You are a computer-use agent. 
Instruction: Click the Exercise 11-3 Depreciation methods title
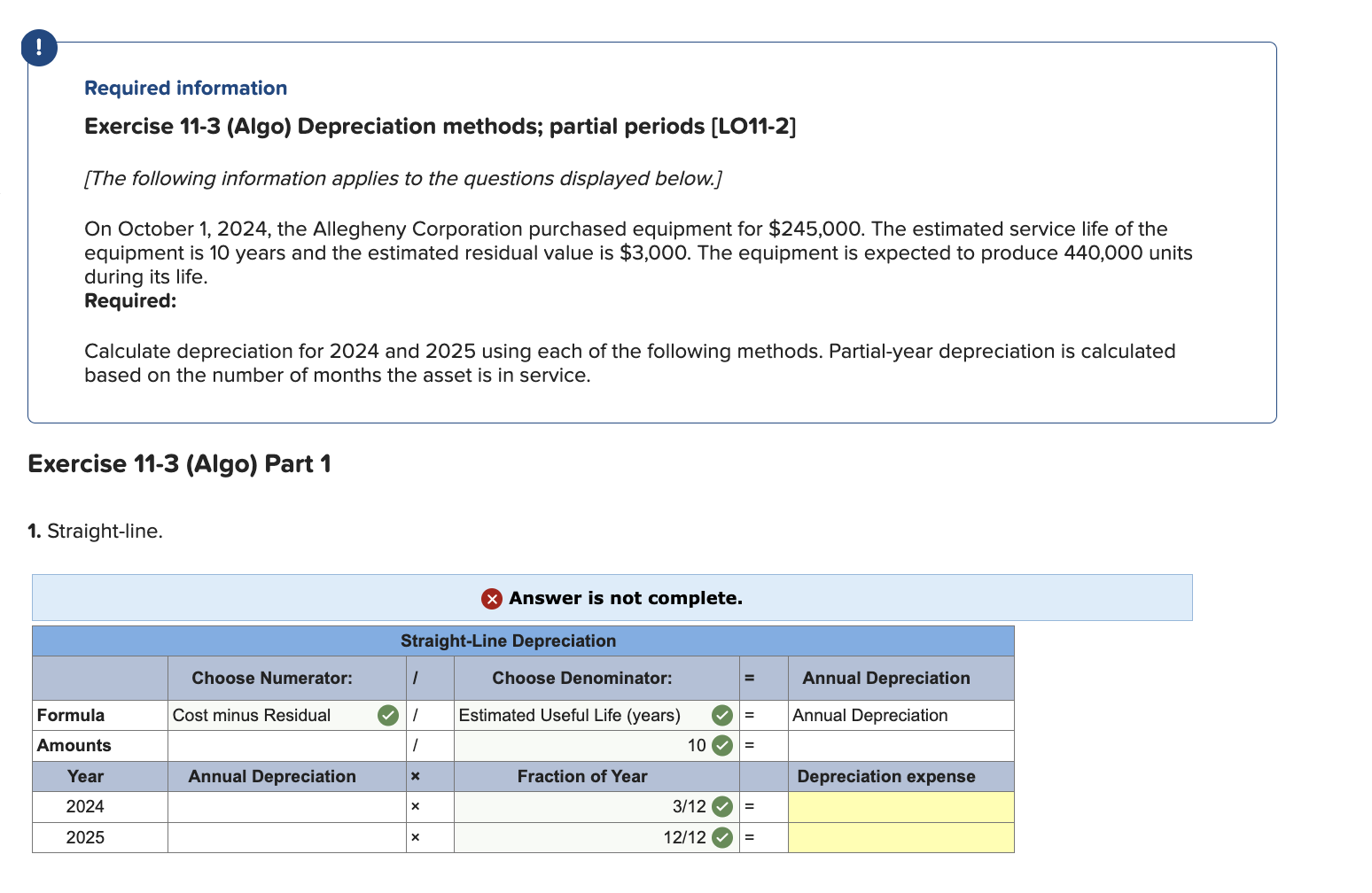click(x=440, y=126)
